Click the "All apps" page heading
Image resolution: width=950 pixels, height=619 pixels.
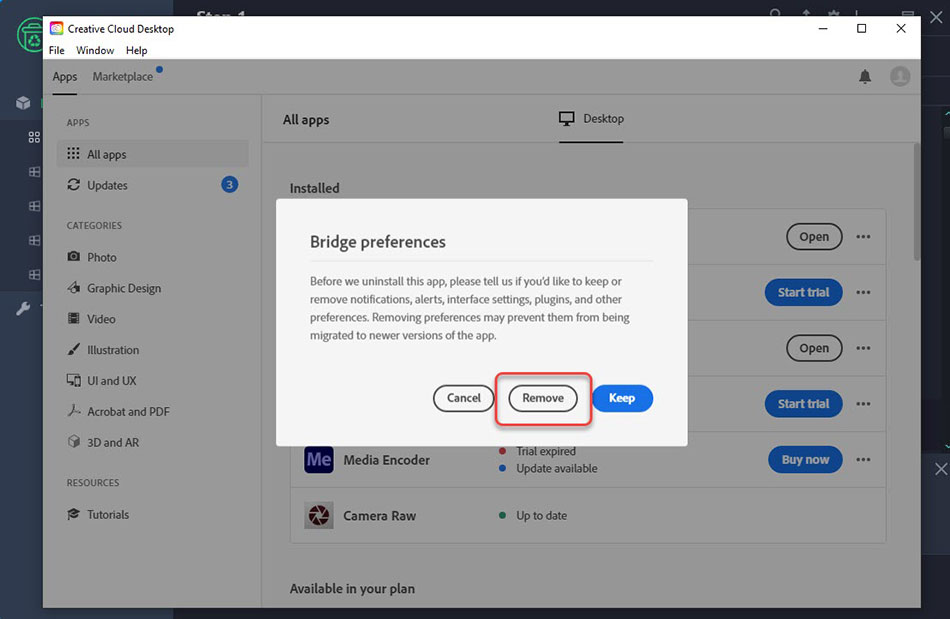tap(306, 119)
